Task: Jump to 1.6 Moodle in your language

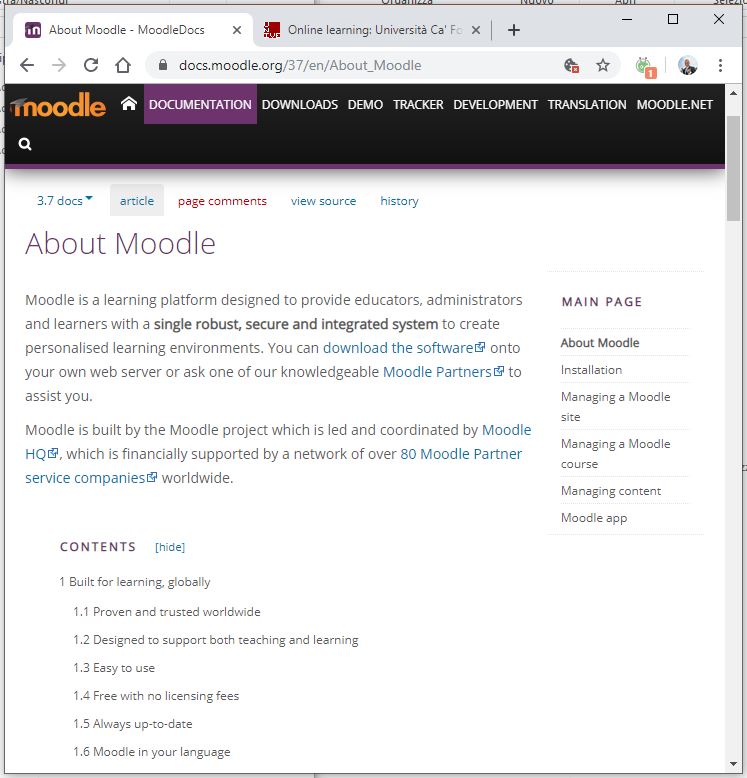Action: (152, 752)
